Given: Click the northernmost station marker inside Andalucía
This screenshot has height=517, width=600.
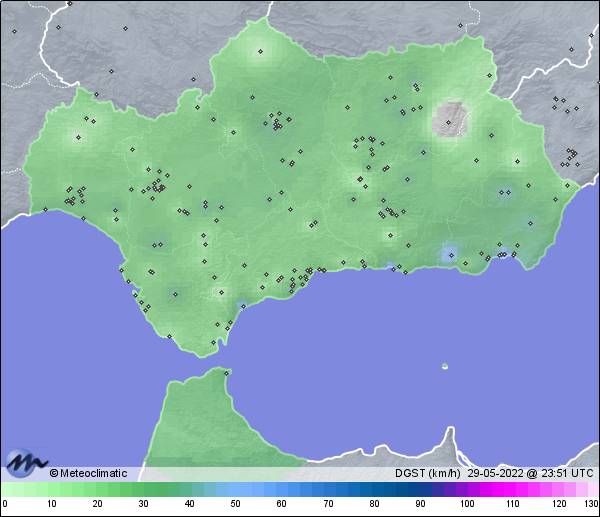Looking at the screenshot, I should click(x=261, y=51).
